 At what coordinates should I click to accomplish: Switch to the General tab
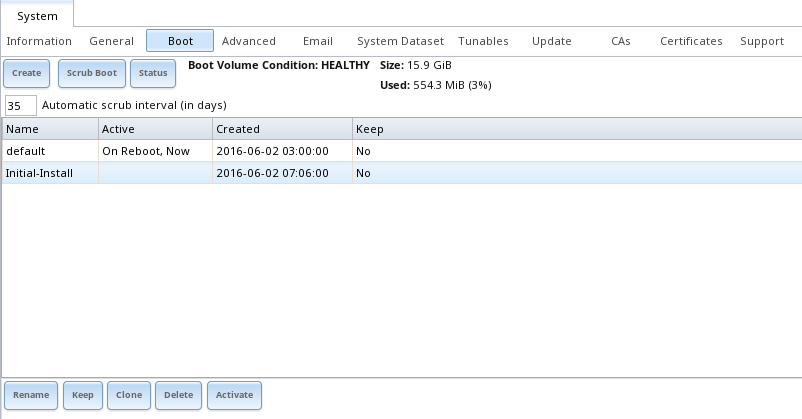pyautogui.click(x=112, y=41)
